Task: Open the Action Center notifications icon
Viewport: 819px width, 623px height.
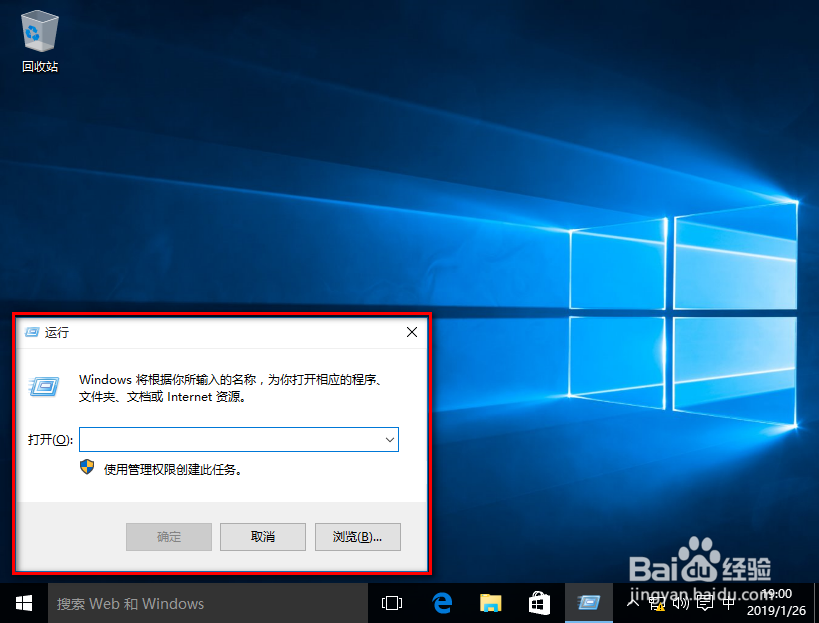Action: click(705, 604)
